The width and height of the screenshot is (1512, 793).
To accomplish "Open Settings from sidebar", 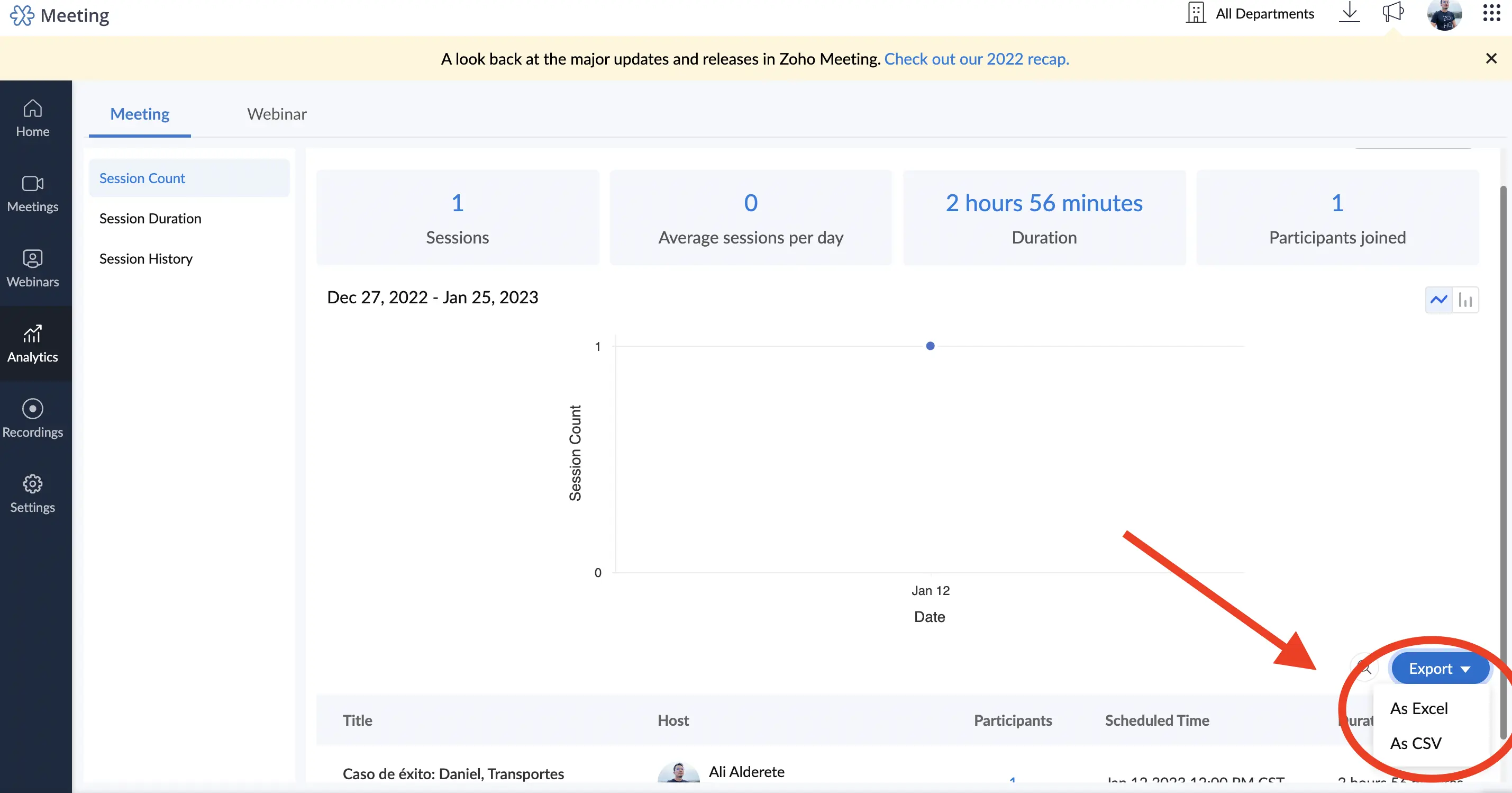I will click(x=32, y=493).
